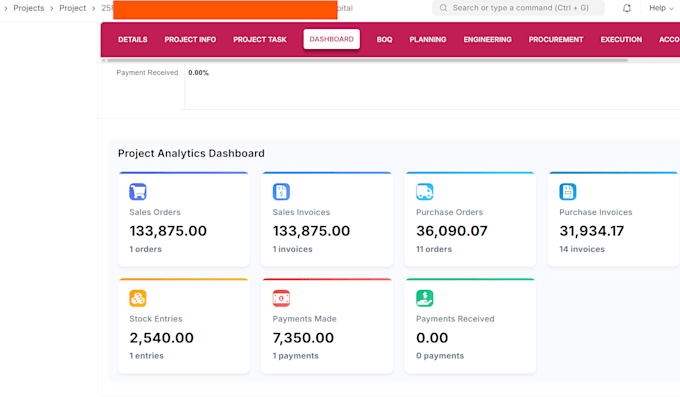Image resolution: width=680 pixels, height=397 pixels.
Task: Click the Payments Made cash icon
Action: 281,299
